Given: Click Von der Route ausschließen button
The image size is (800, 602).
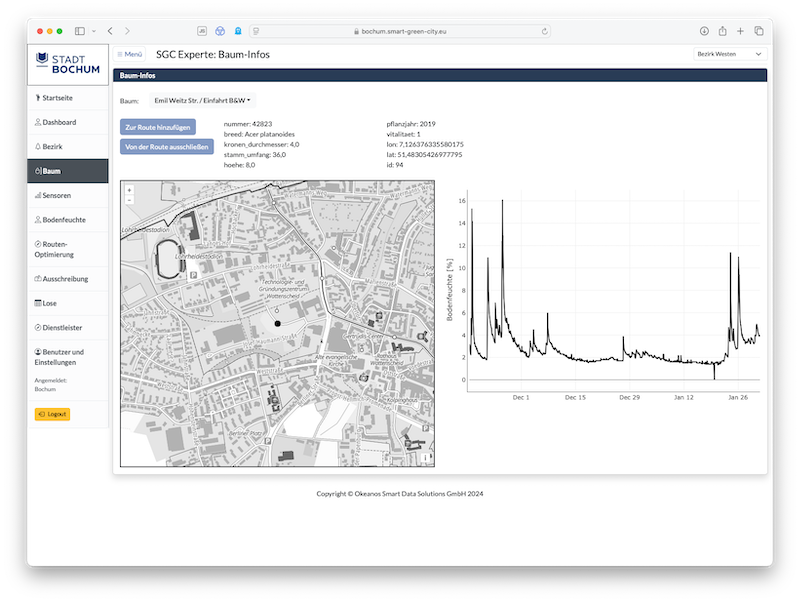Looking at the screenshot, I should point(167,146).
